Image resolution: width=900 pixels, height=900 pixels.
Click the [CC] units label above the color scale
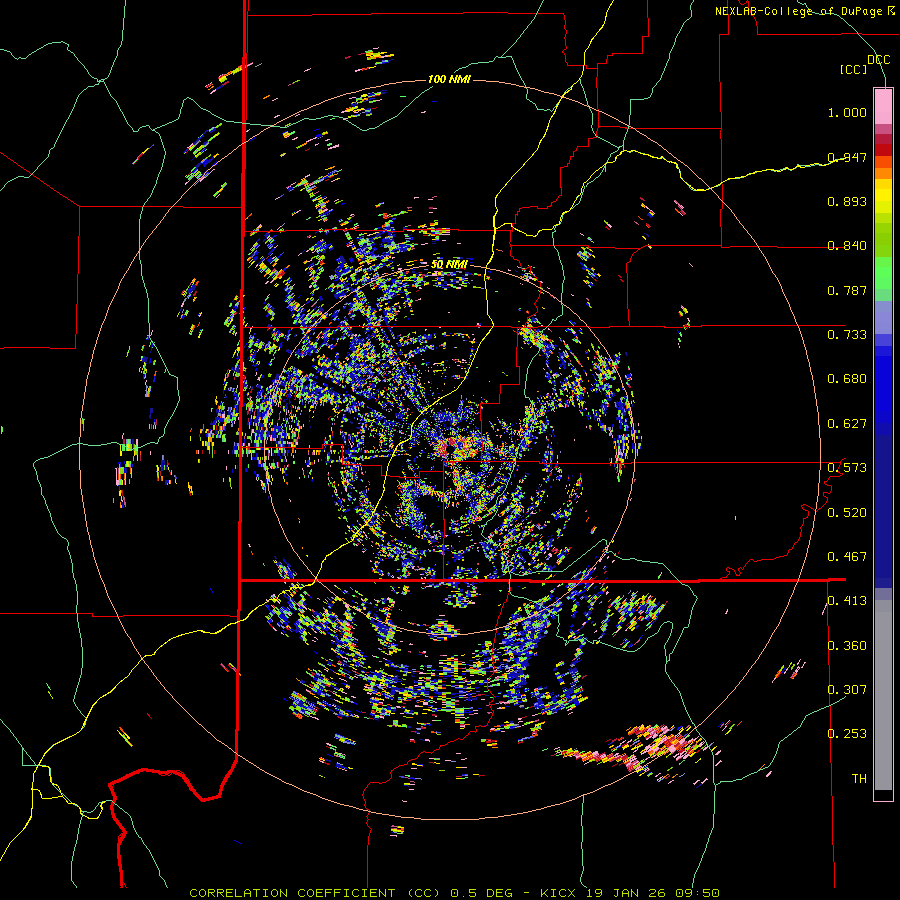coord(853,70)
